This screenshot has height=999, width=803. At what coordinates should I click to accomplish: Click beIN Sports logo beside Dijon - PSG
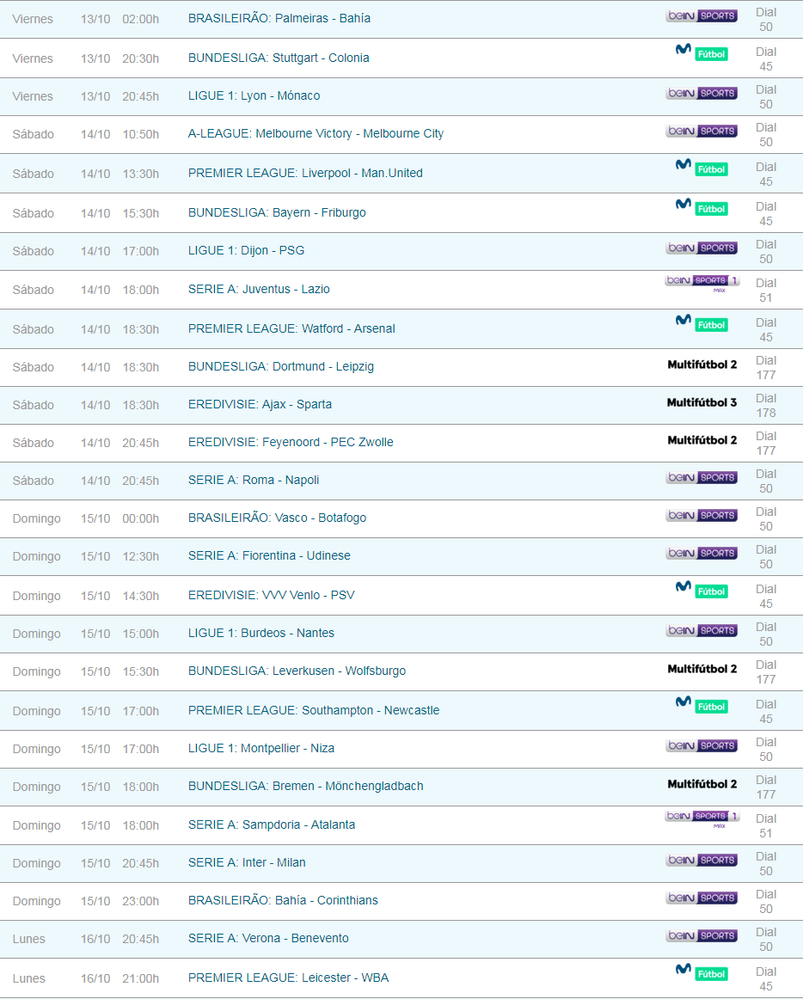point(702,248)
